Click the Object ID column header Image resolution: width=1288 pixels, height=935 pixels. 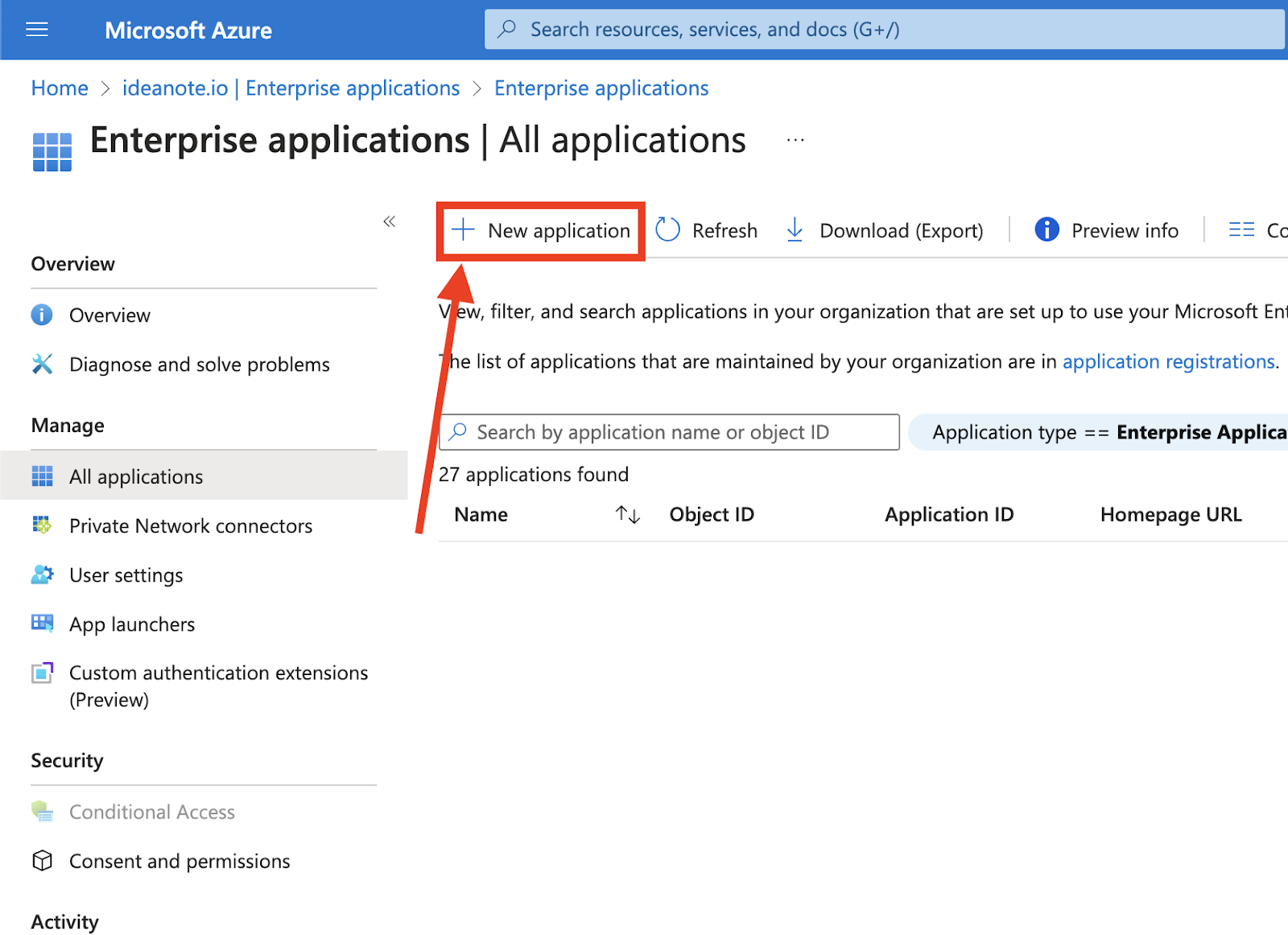tap(712, 514)
